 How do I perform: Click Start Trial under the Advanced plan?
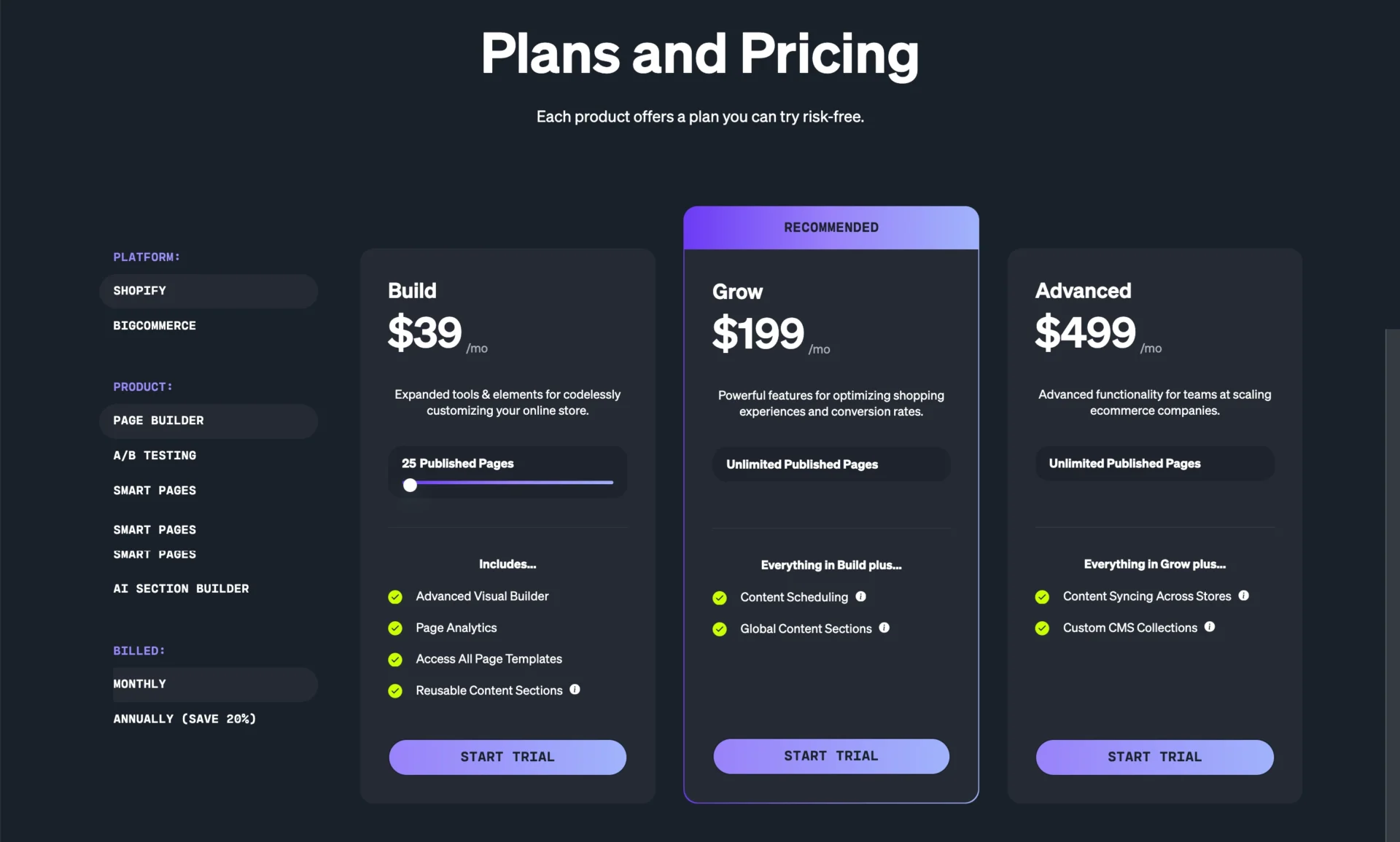pos(1154,757)
